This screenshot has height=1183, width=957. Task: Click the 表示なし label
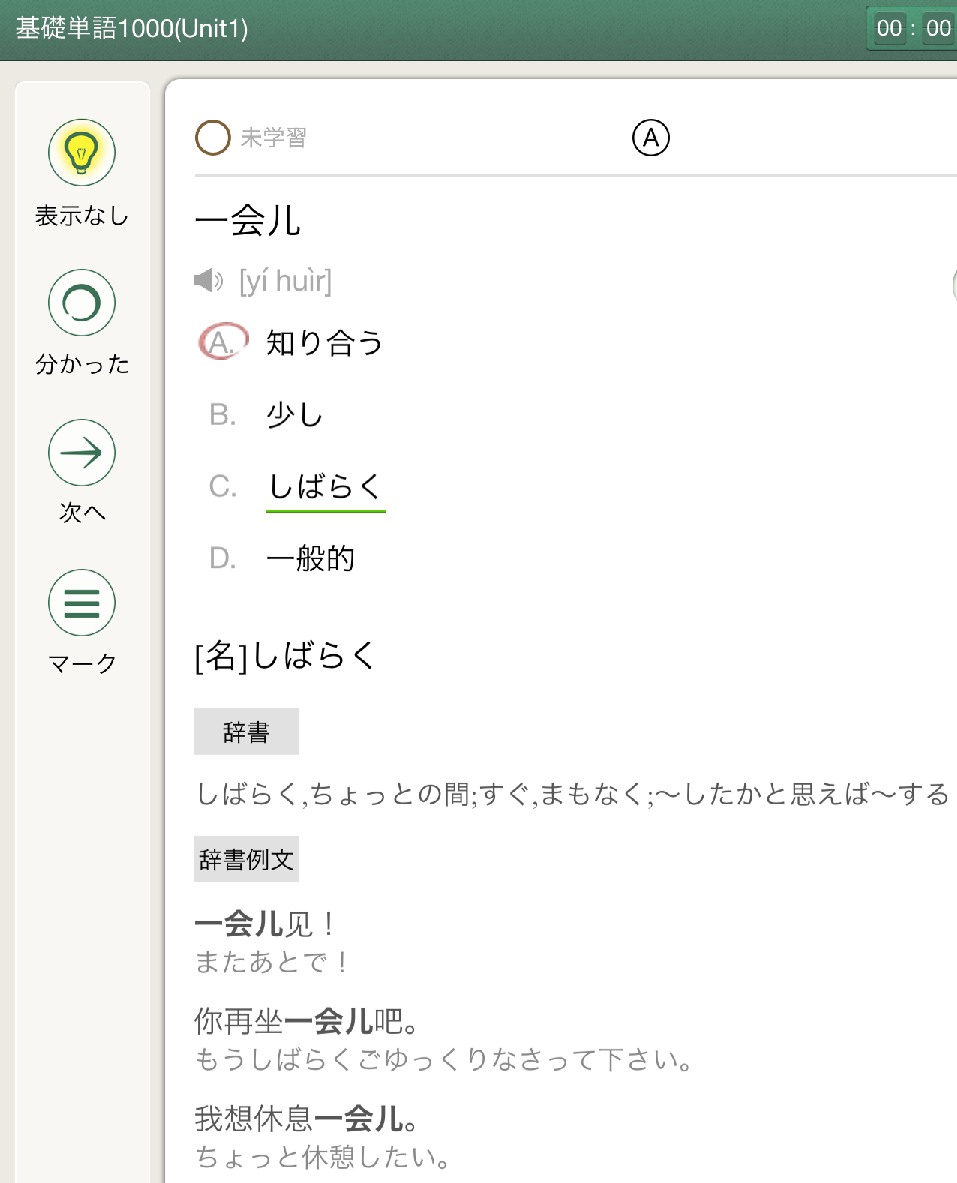pos(82,216)
